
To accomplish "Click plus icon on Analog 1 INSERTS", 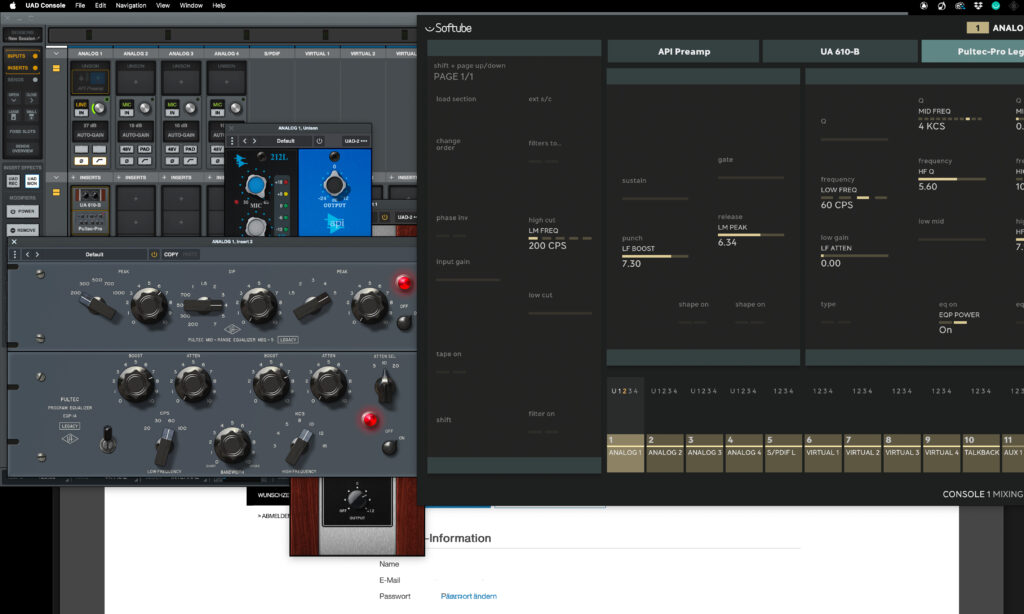I will pyautogui.click(x=73, y=177).
